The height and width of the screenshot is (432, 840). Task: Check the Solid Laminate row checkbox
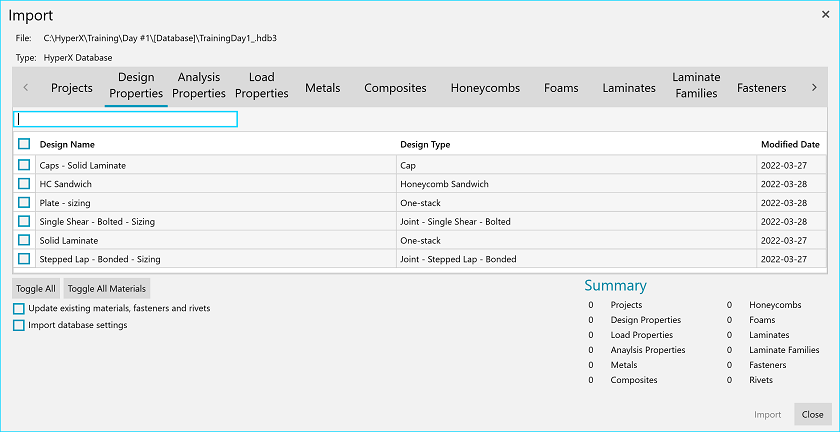24,240
